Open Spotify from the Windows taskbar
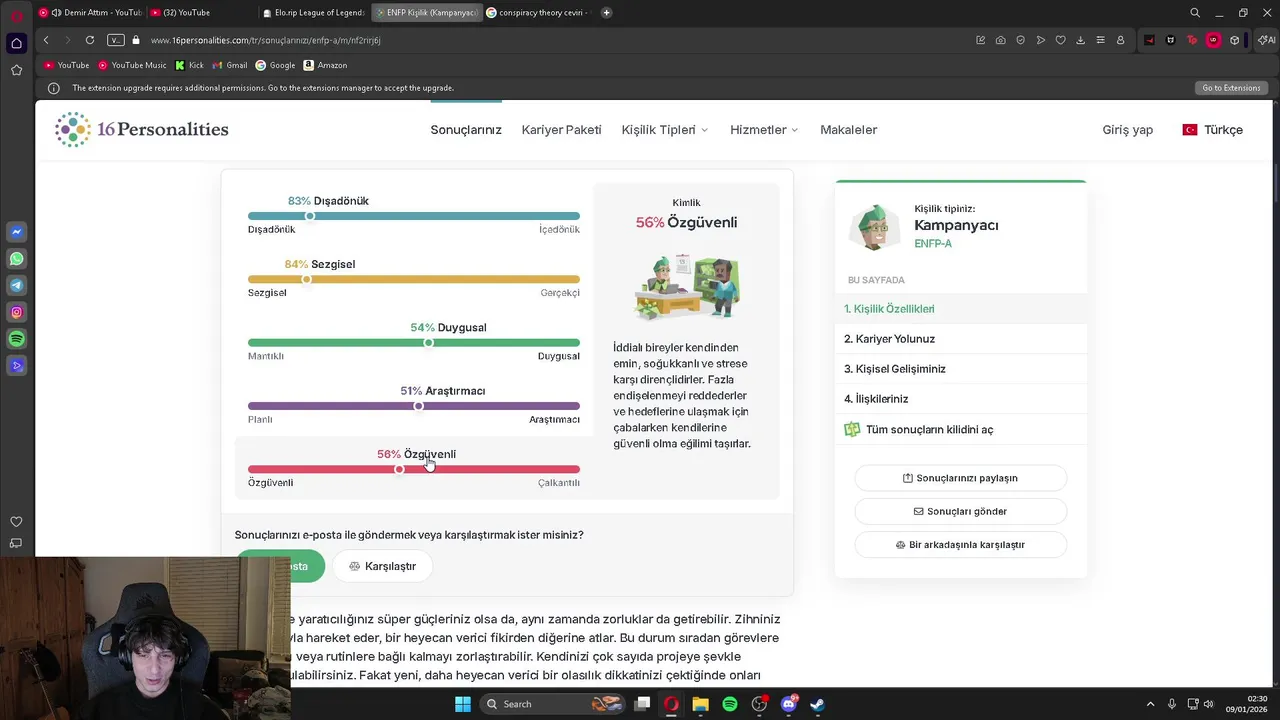 click(x=730, y=704)
